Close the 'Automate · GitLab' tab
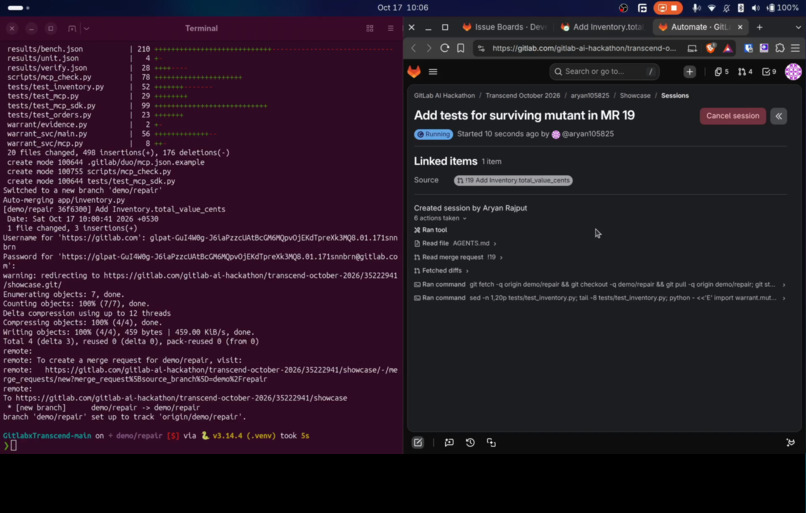806x513 pixels. 740,27
